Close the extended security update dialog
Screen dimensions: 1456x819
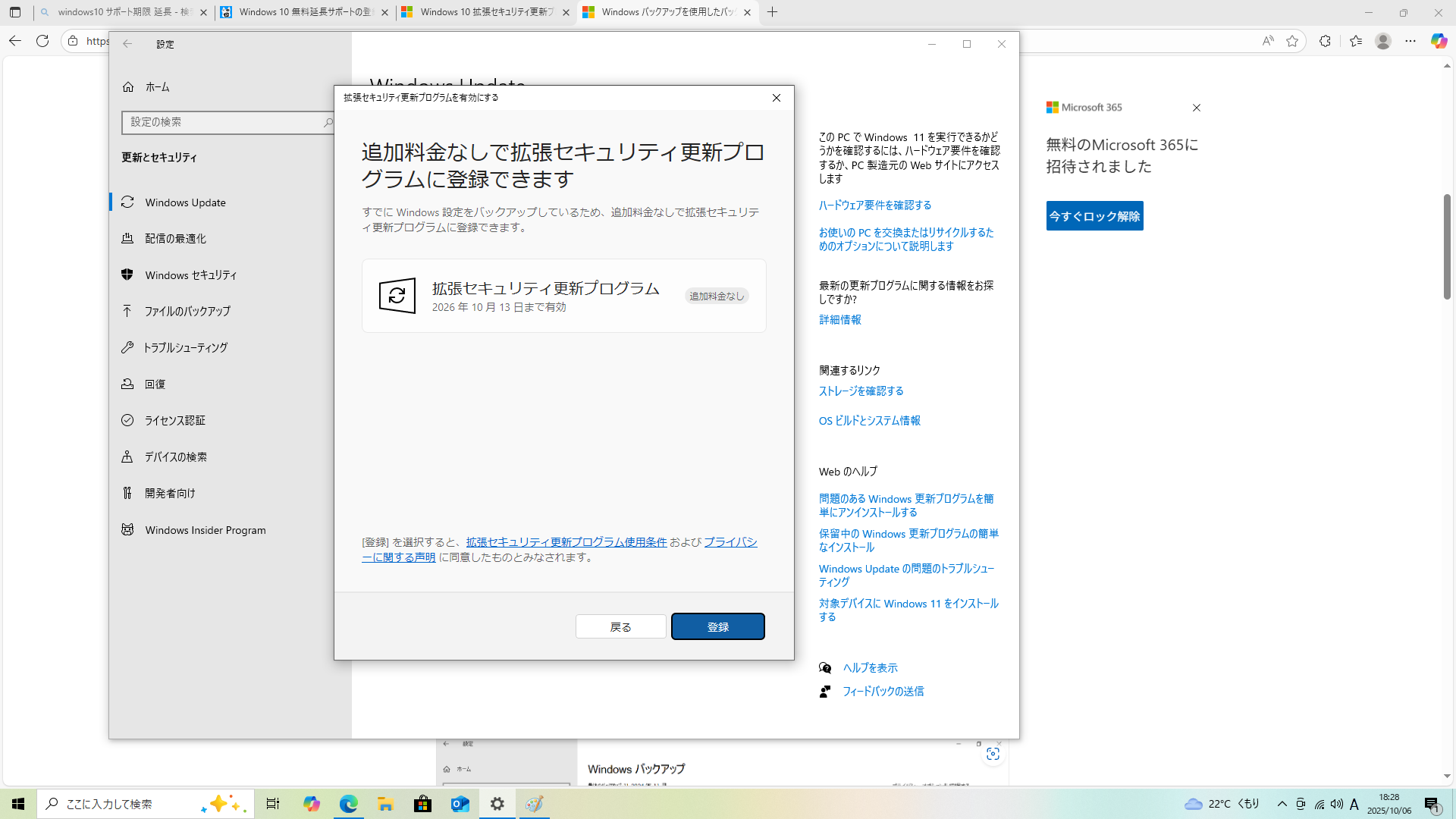pyautogui.click(x=776, y=98)
